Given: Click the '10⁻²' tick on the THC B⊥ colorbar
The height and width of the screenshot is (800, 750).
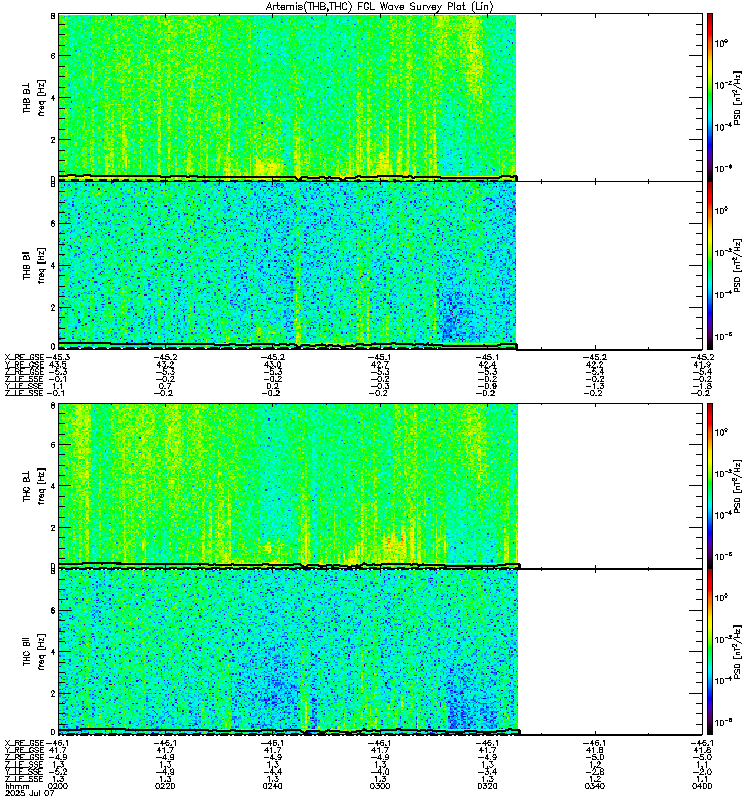Looking at the screenshot, I should (x=722, y=473).
